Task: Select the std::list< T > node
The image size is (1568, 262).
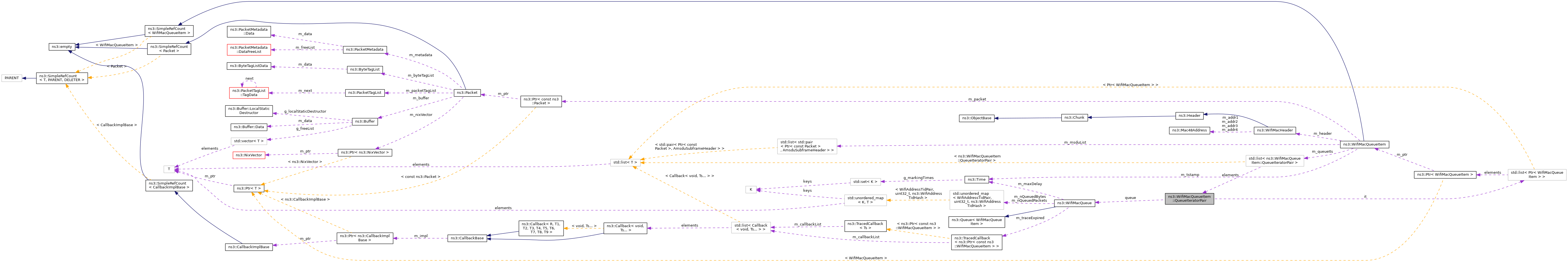Action: click(625, 162)
